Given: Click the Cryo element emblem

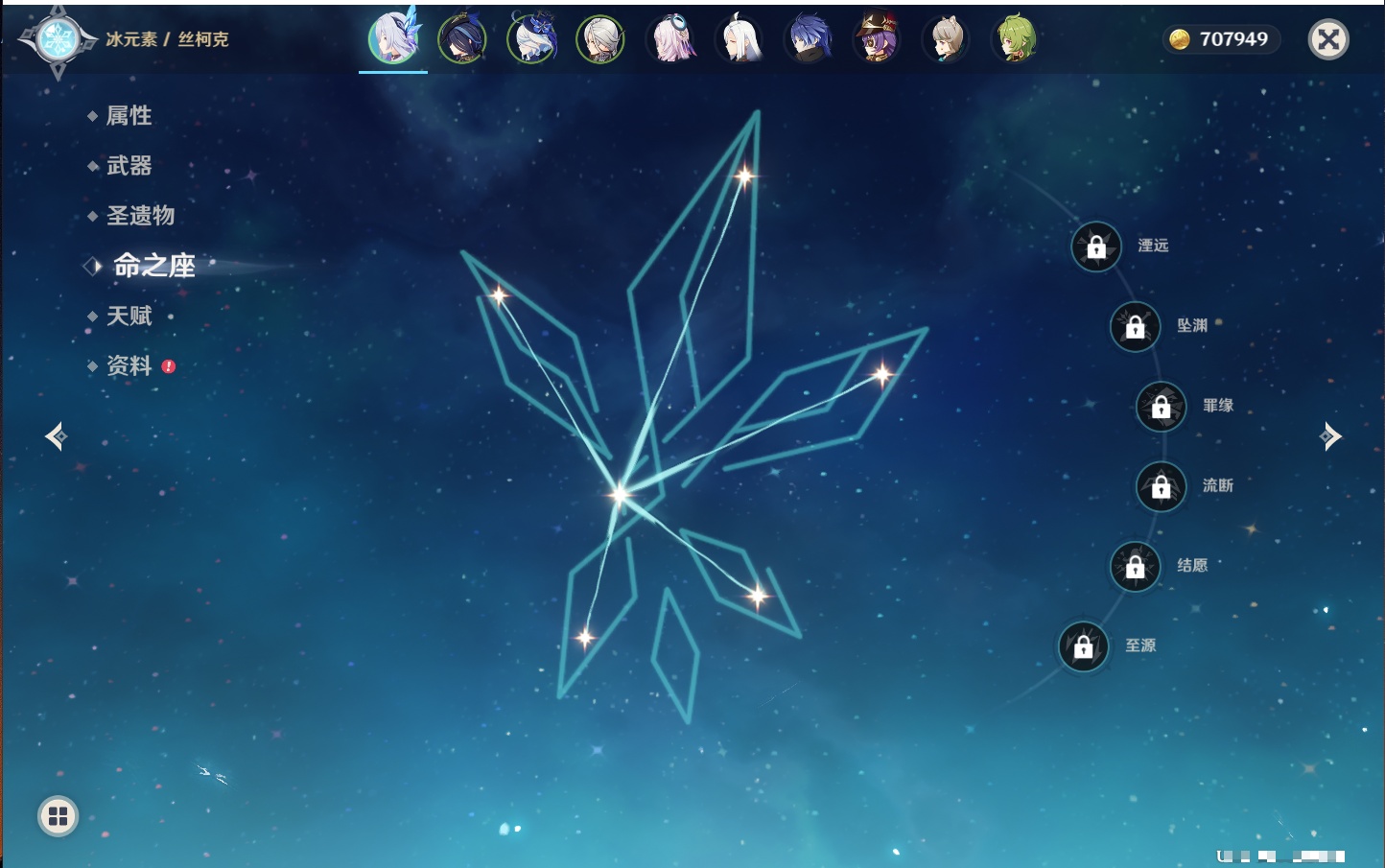Looking at the screenshot, I should [x=58, y=40].
